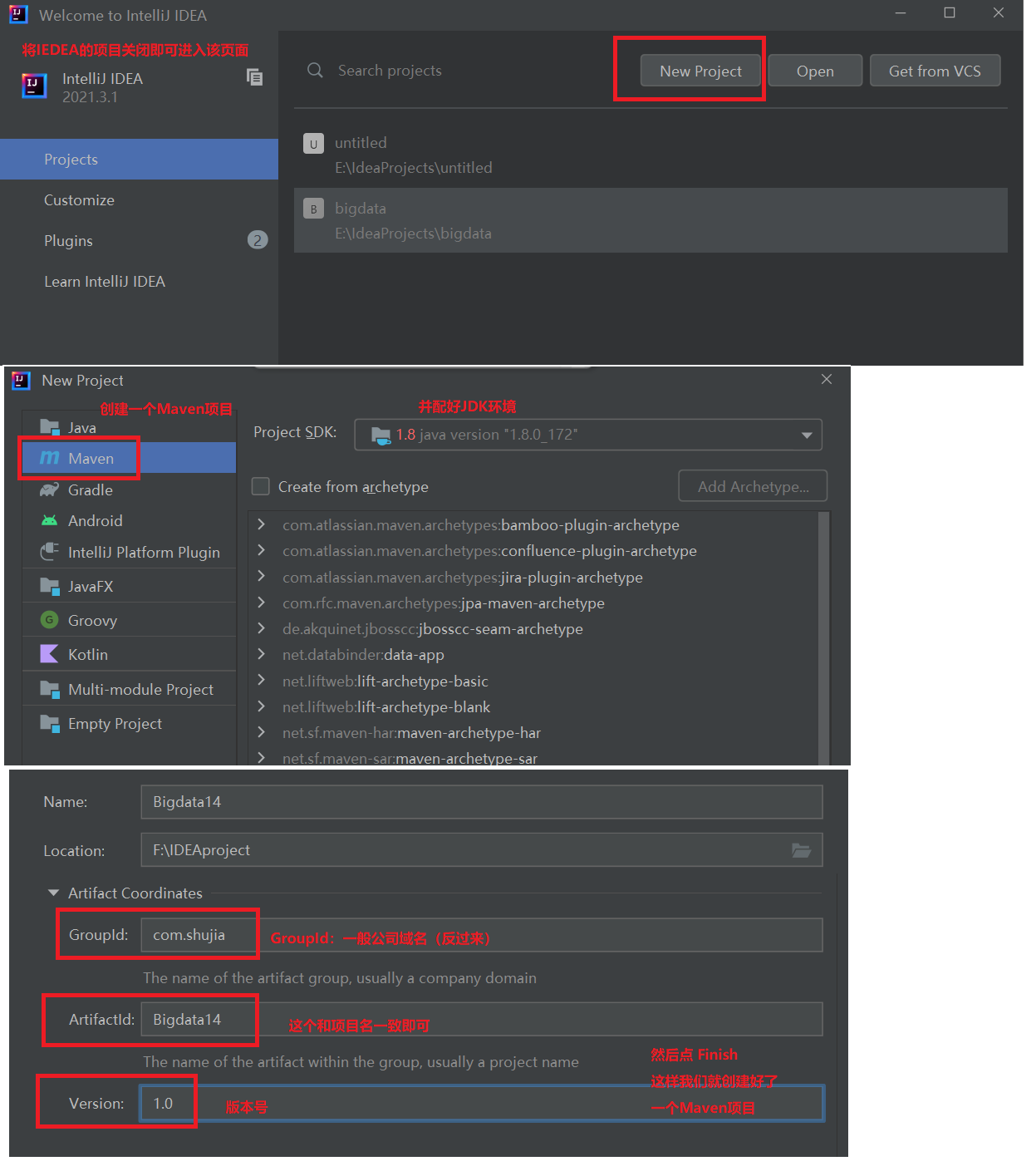The width and height of the screenshot is (1036, 1171).
Task: Click the search magnifier icon
Action: tap(315, 71)
